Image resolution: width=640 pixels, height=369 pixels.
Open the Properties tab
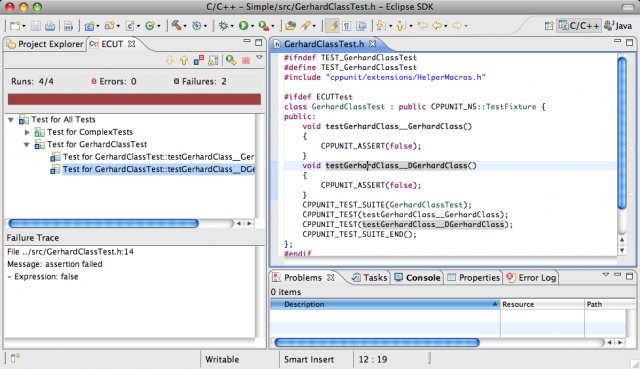[473, 278]
